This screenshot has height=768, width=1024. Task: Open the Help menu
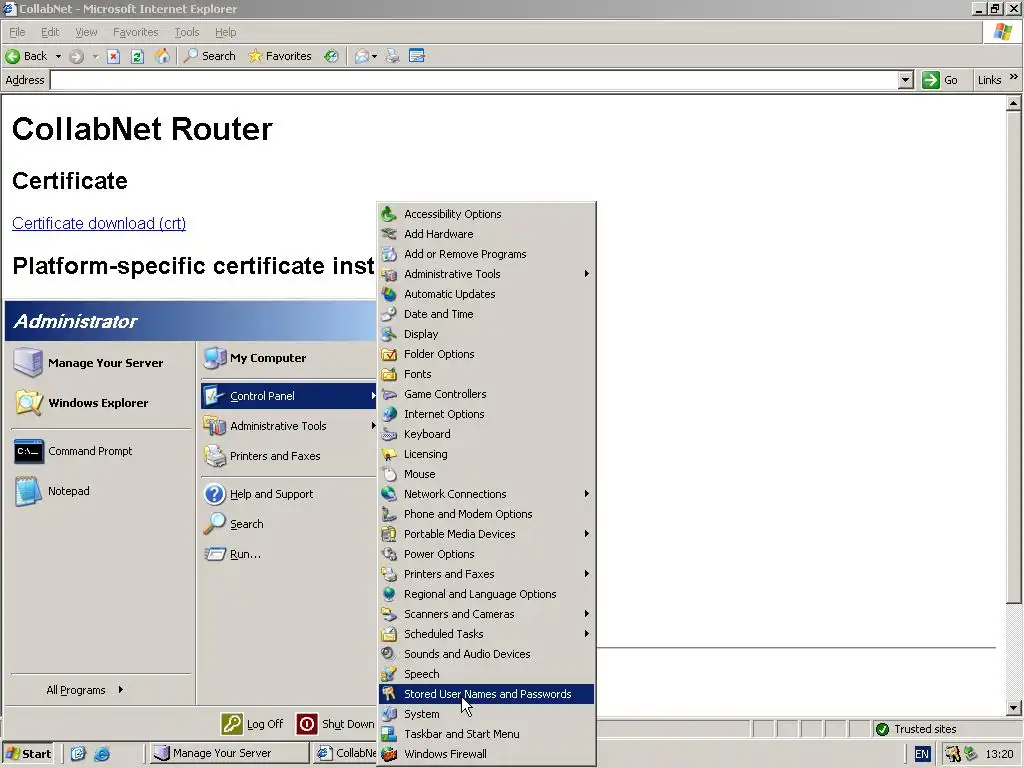pyautogui.click(x=225, y=32)
